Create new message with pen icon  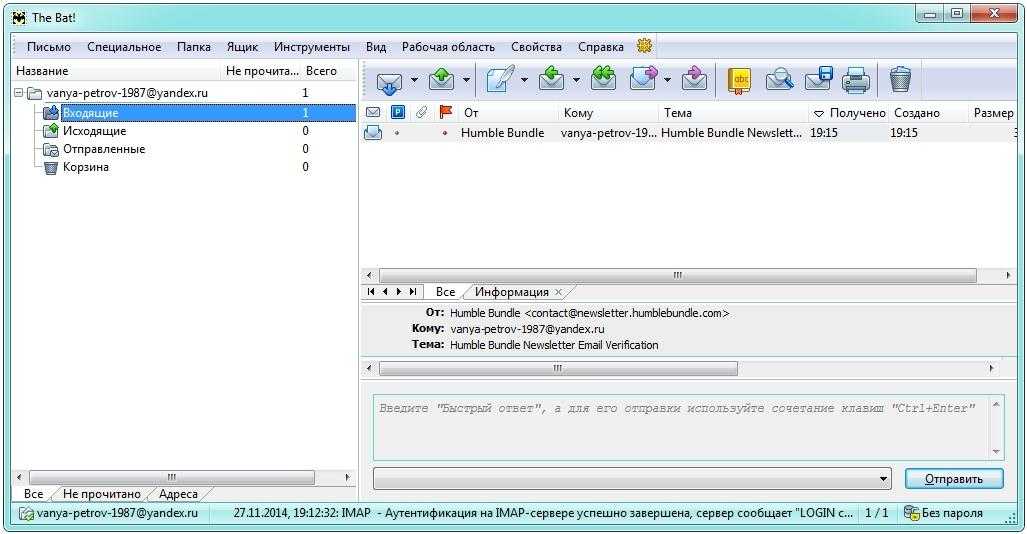[499, 79]
